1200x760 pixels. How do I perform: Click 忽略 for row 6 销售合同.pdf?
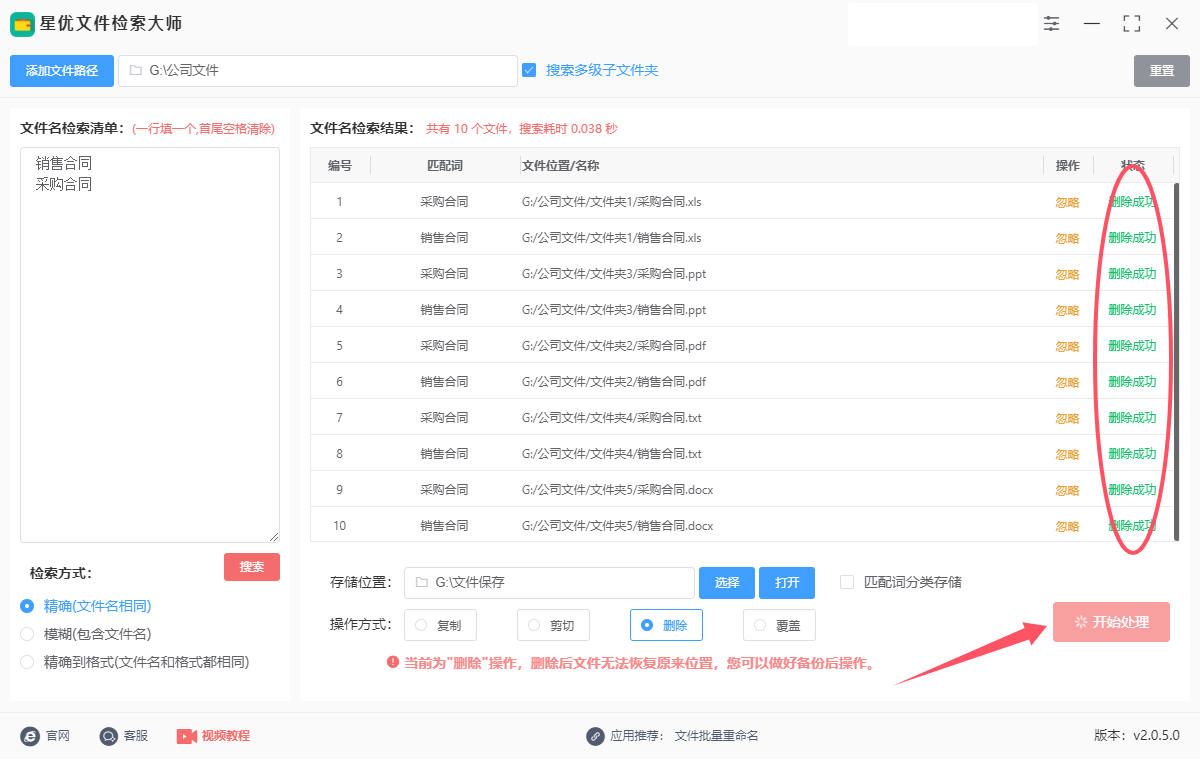[x=1068, y=382]
